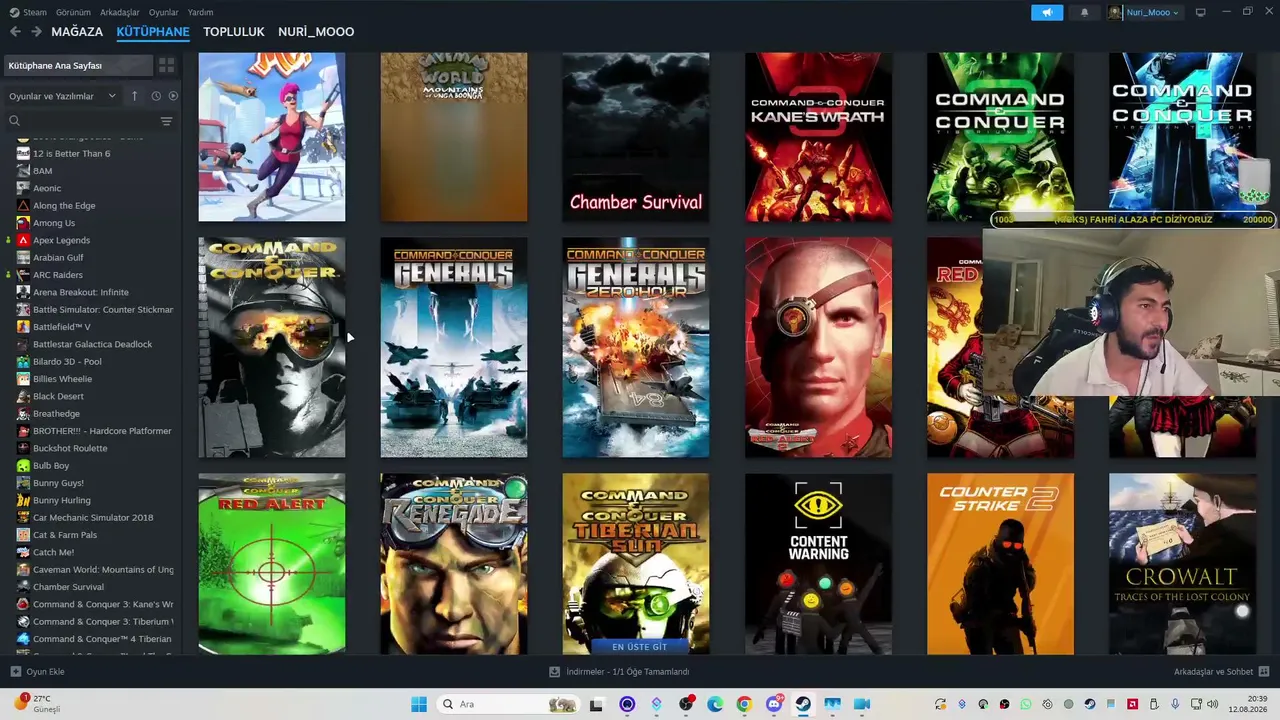The height and width of the screenshot is (720, 1280).
Task: Filter ready-to-play games with play icon
Action: point(173,96)
